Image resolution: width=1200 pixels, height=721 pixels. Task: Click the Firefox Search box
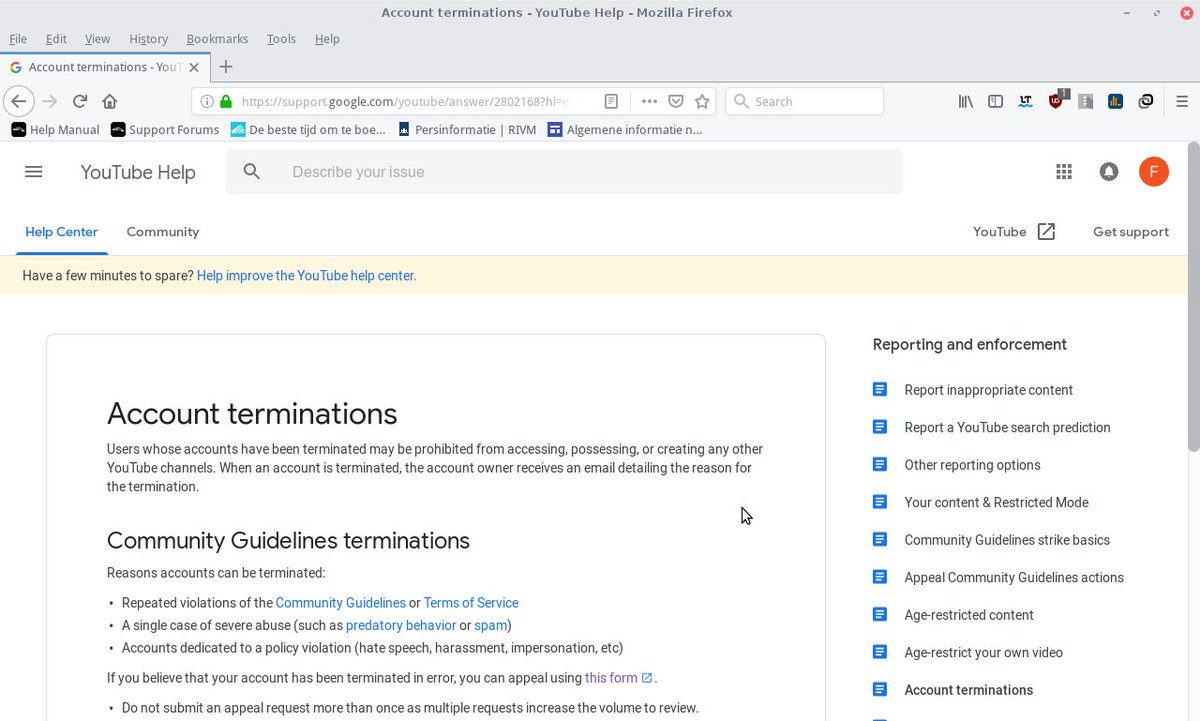804,101
